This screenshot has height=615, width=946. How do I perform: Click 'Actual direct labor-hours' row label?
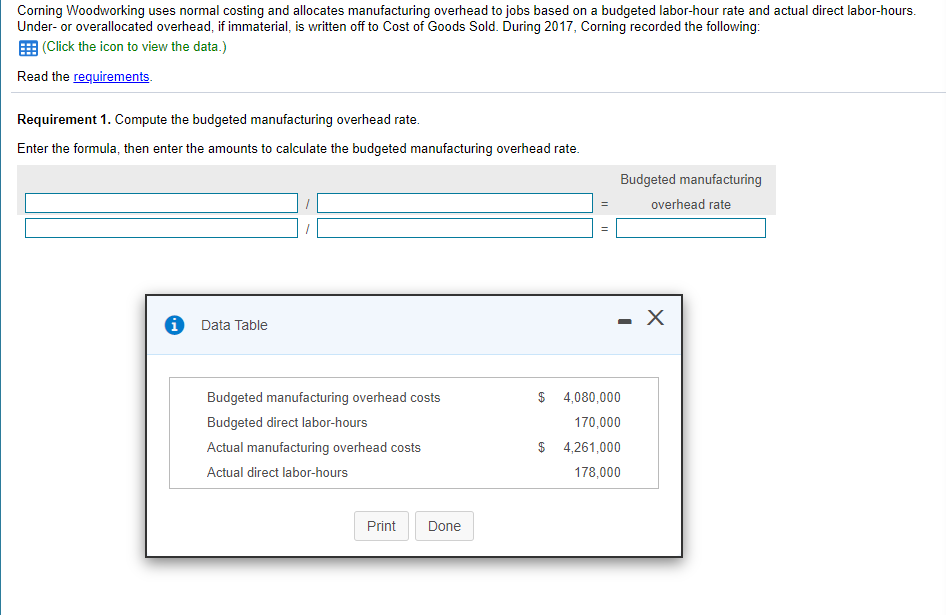click(278, 473)
